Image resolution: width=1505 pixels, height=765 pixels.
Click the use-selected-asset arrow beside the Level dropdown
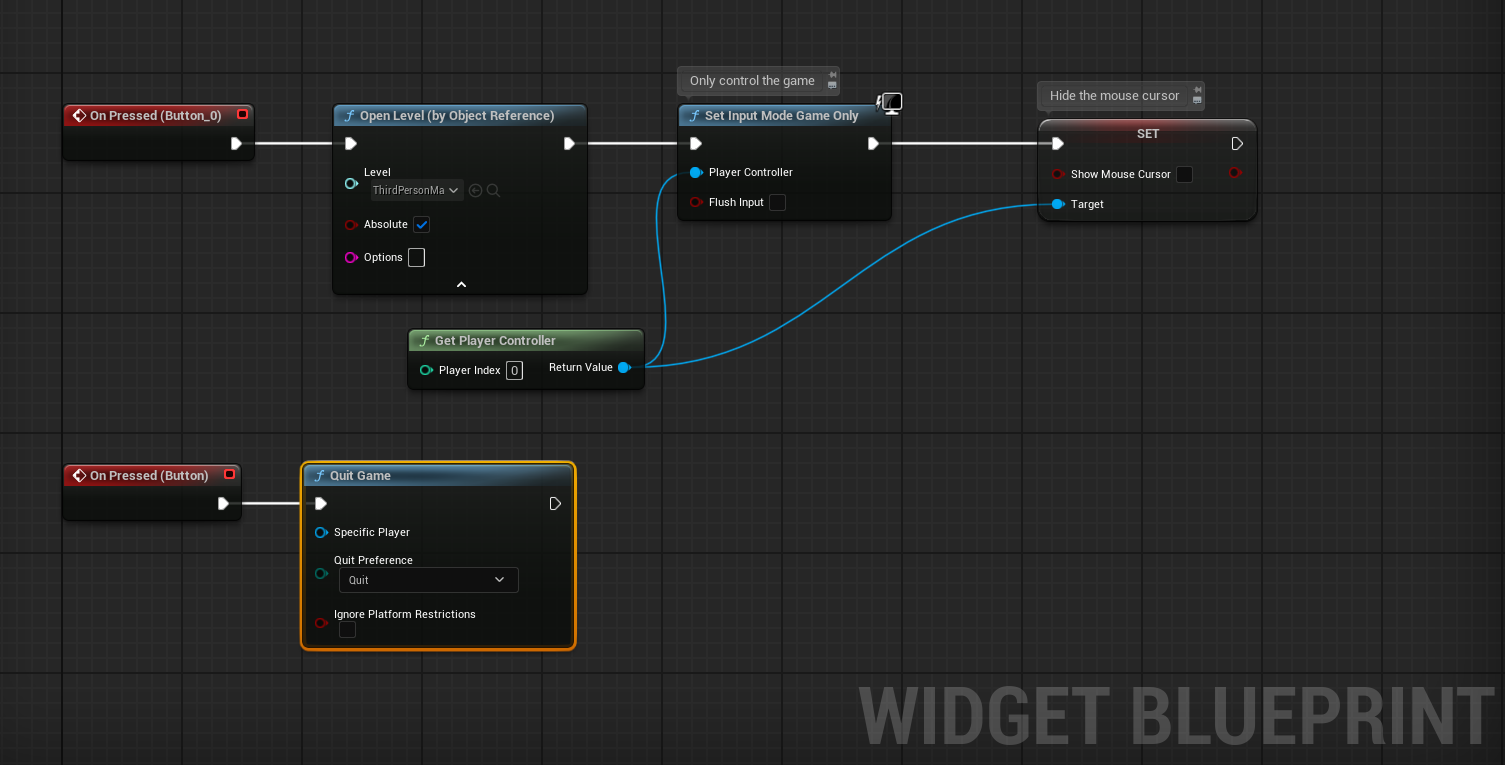pyautogui.click(x=475, y=190)
